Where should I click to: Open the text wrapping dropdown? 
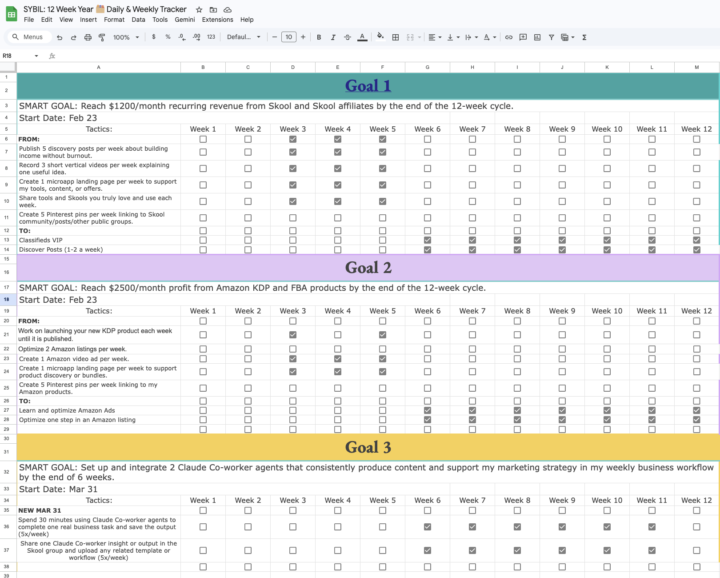click(471, 37)
